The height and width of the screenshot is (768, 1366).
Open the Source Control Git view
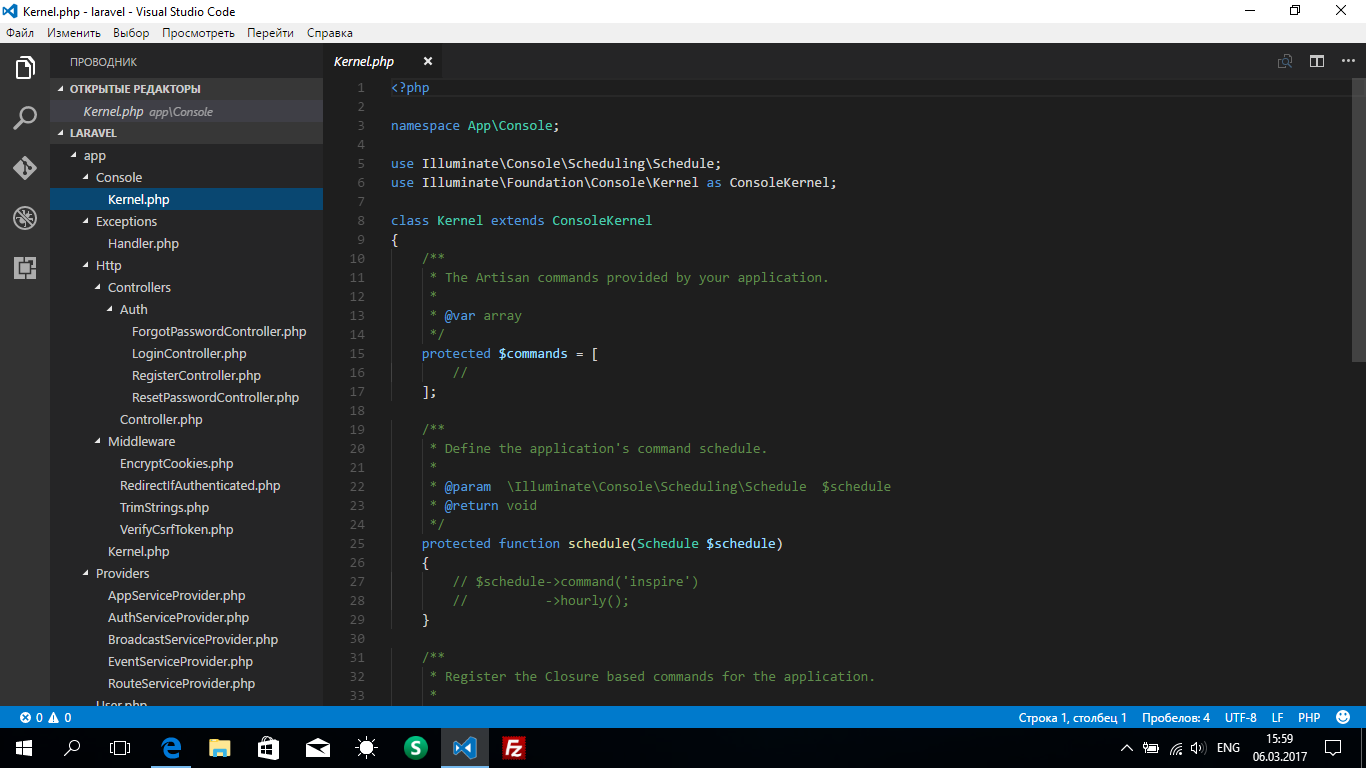25,168
